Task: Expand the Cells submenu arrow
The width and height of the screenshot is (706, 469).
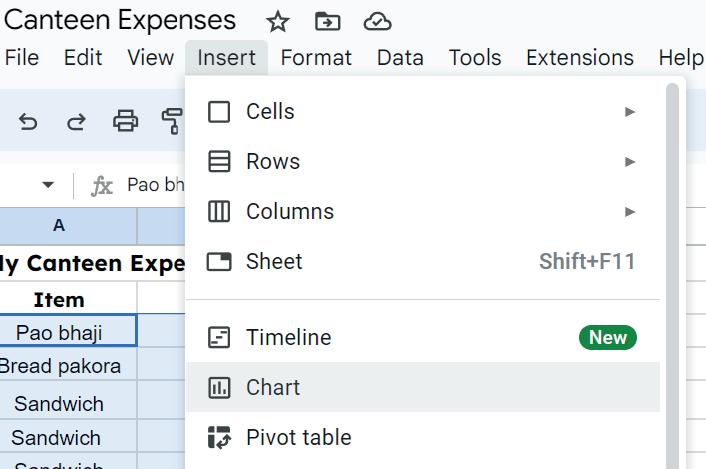Action: pyautogui.click(x=630, y=111)
